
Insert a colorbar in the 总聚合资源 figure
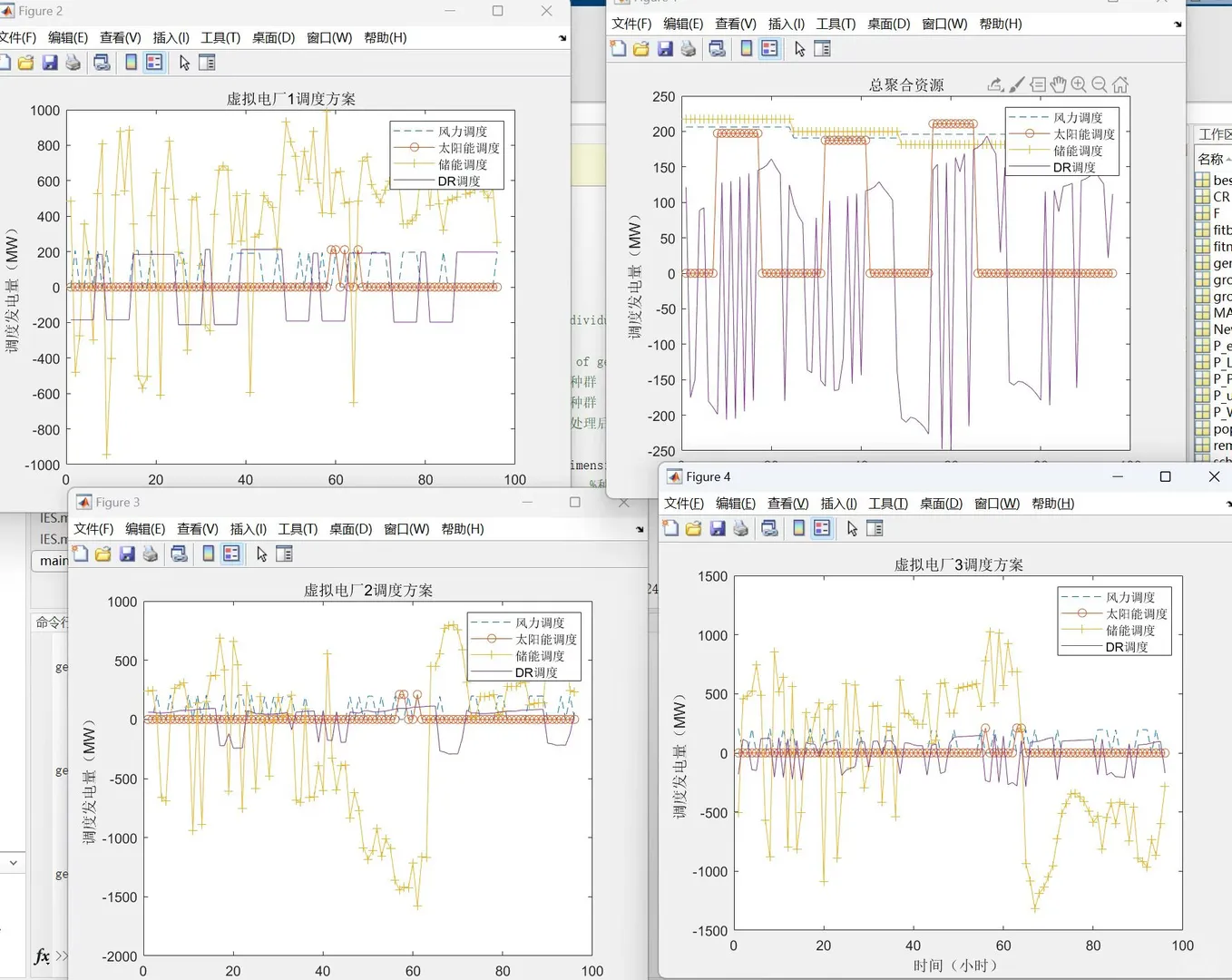click(x=747, y=49)
